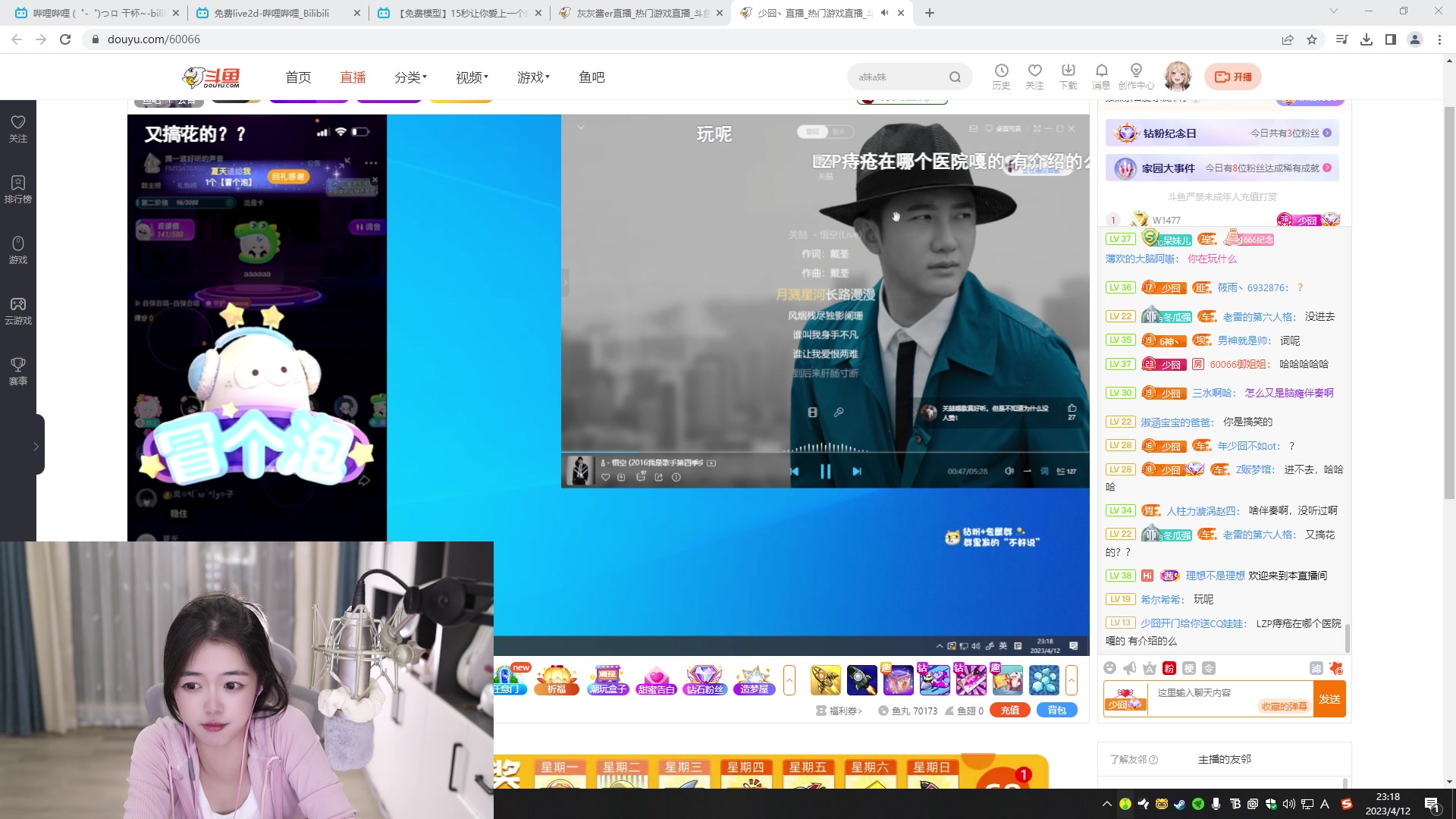Open 收藏的弹幕 saved danmaku

pos(1284,706)
